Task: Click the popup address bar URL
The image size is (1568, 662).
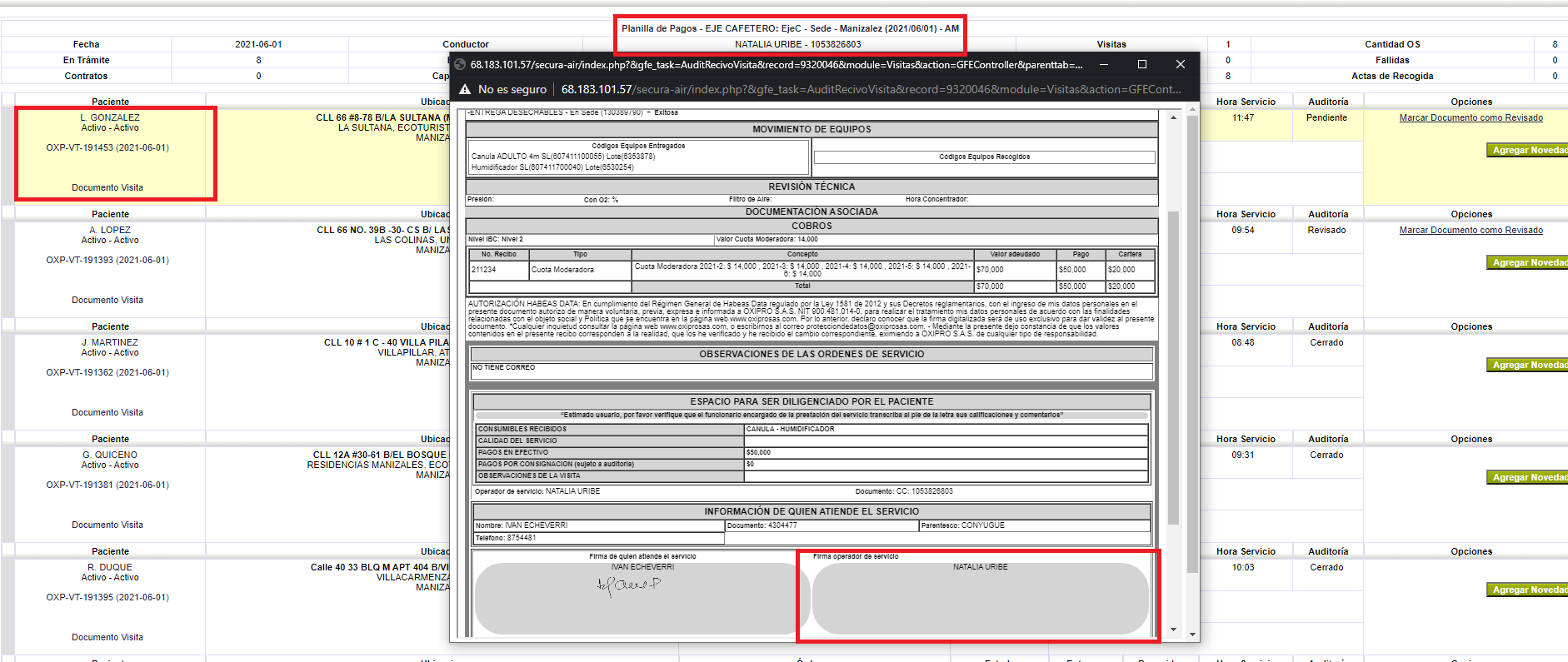Action: [x=871, y=89]
